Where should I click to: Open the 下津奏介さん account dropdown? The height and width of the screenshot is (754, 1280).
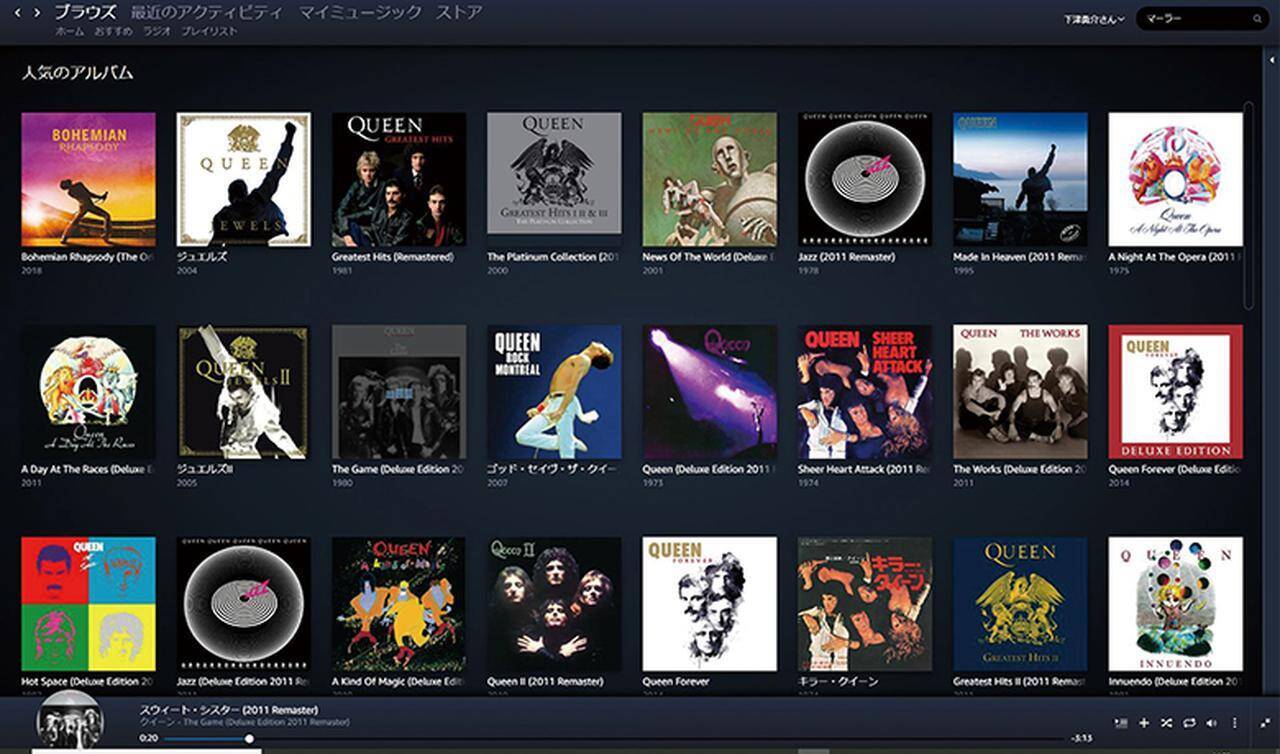[1094, 18]
